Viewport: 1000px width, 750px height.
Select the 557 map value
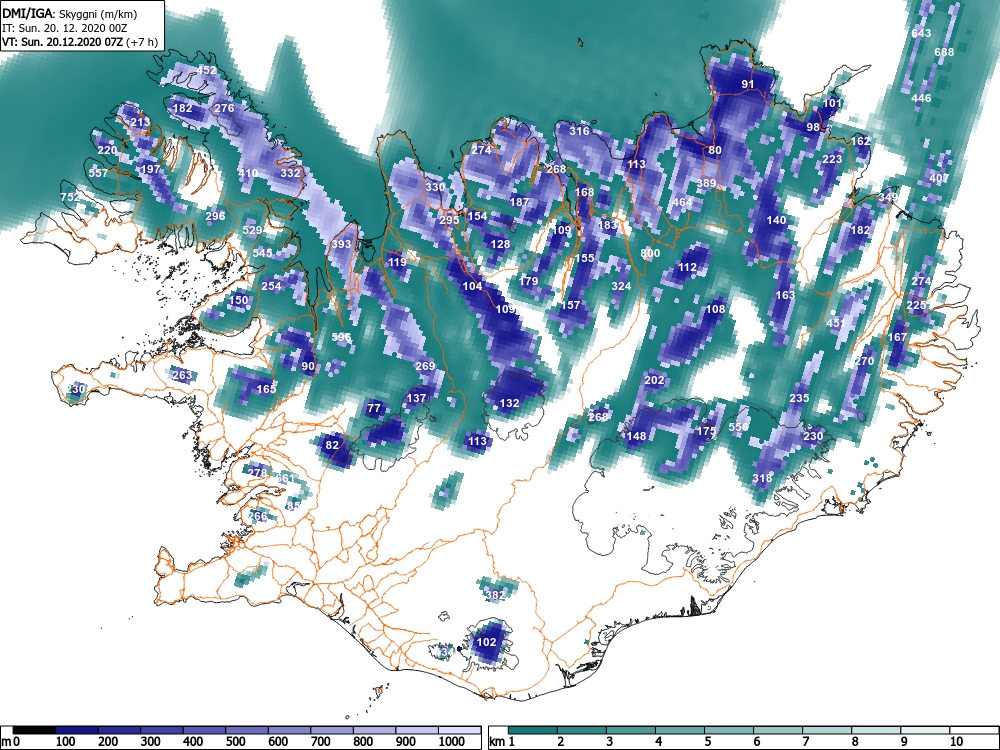click(98, 173)
